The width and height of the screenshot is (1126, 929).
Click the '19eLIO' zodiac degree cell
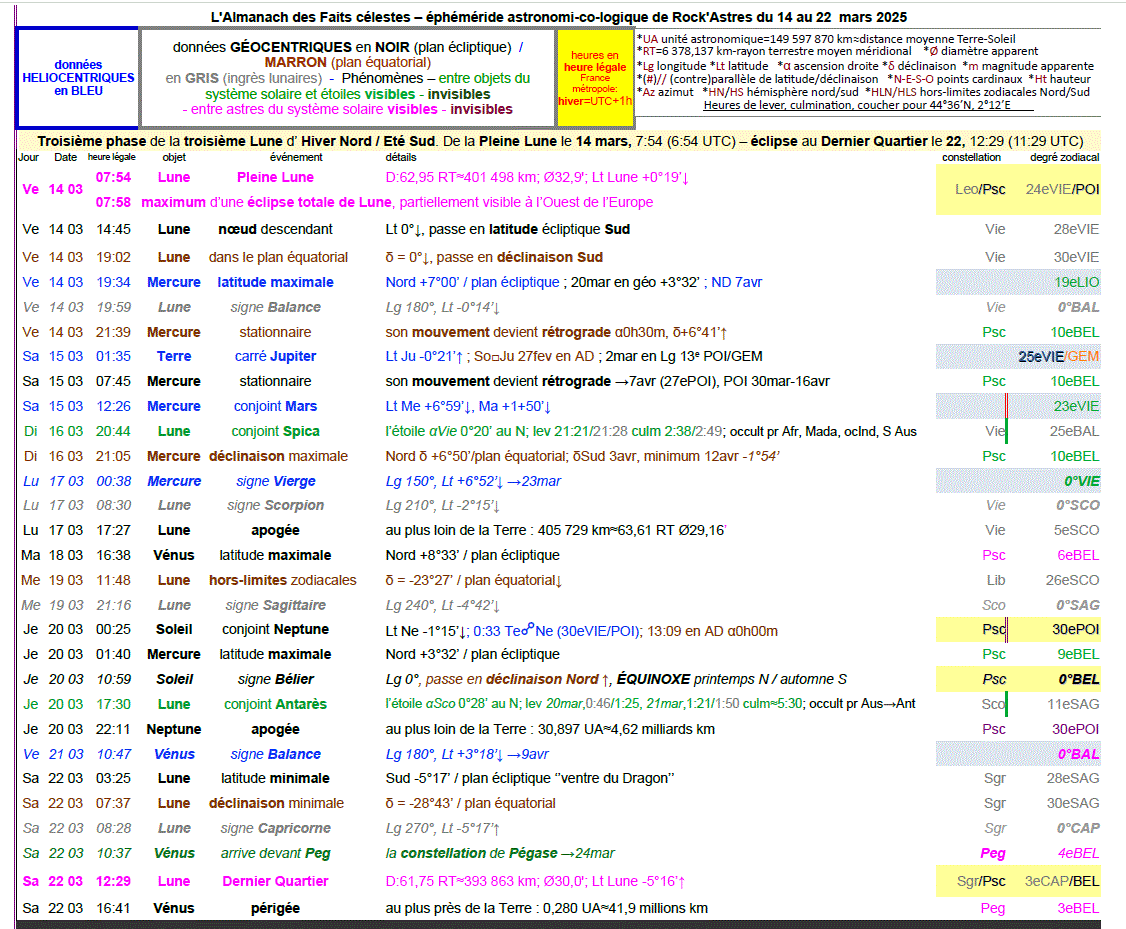click(1076, 283)
